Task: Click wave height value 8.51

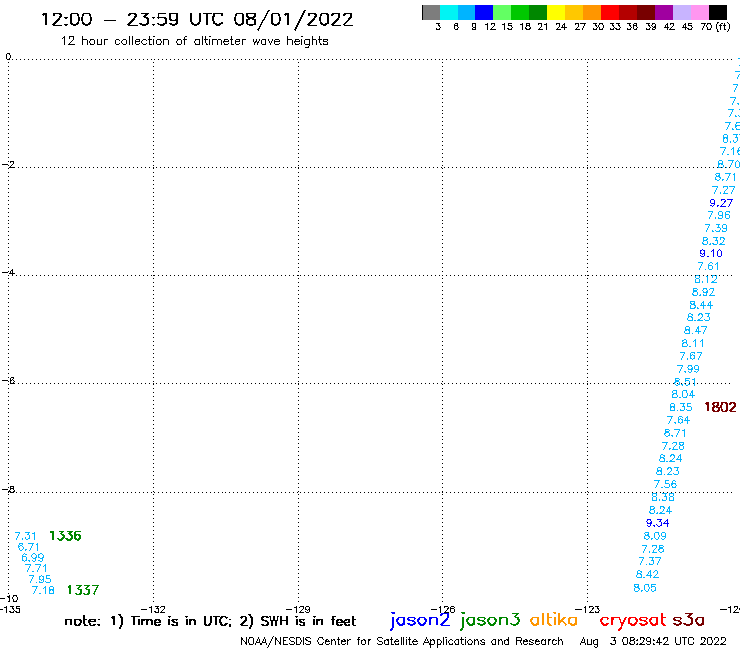Action: (685, 382)
